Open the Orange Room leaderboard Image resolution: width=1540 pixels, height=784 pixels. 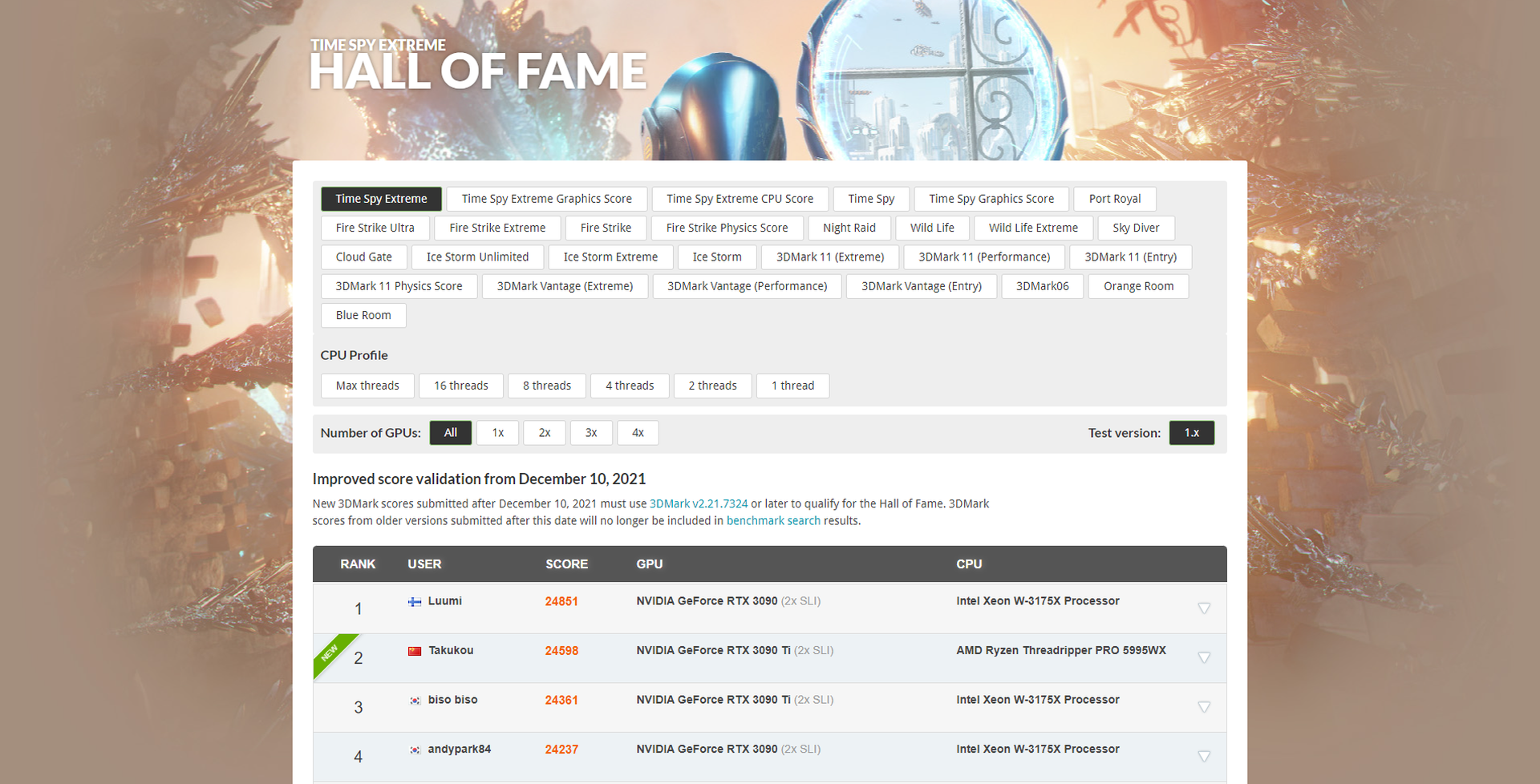pos(1138,286)
